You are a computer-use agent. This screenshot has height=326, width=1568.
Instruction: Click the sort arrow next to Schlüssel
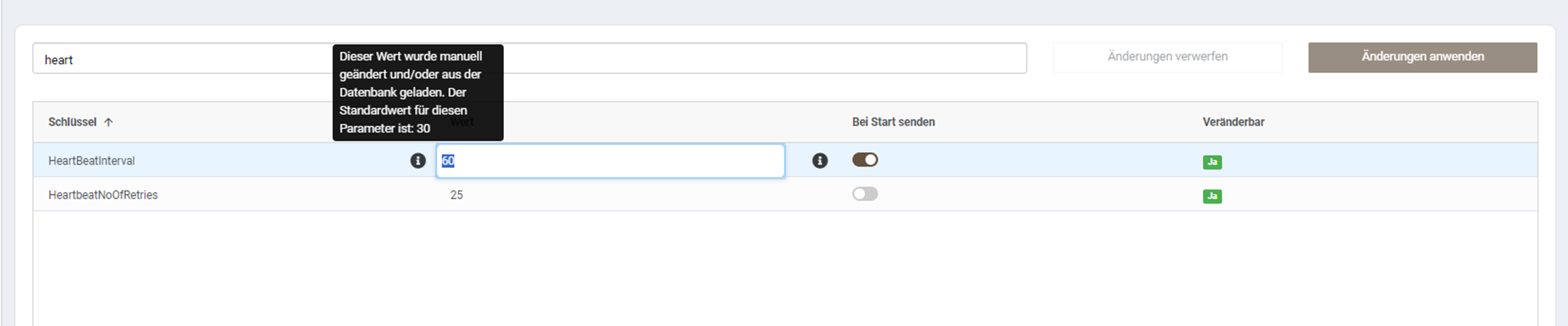click(x=109, y=122)
